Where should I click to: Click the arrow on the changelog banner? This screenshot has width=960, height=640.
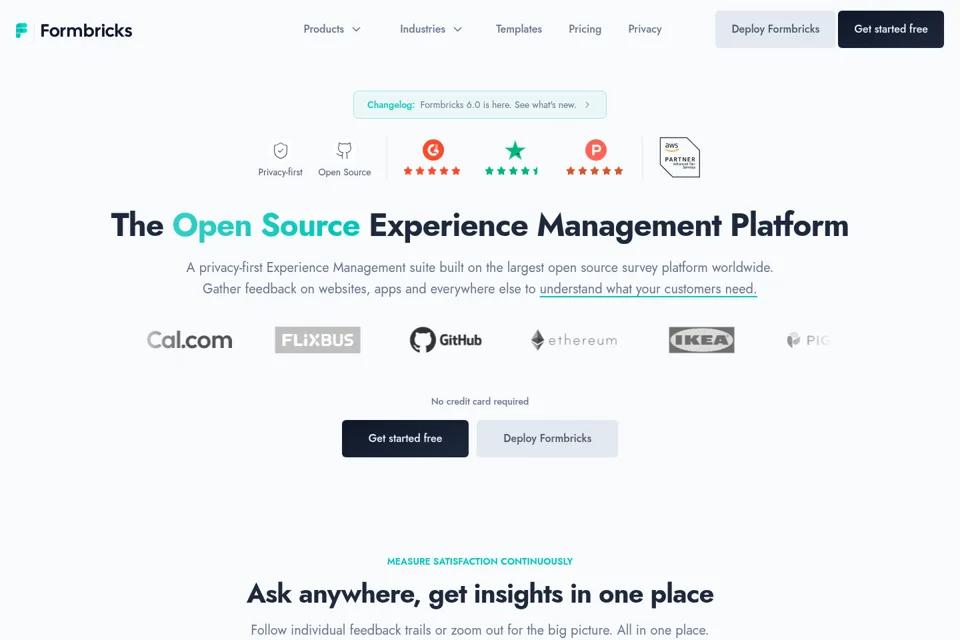point(587,105)
